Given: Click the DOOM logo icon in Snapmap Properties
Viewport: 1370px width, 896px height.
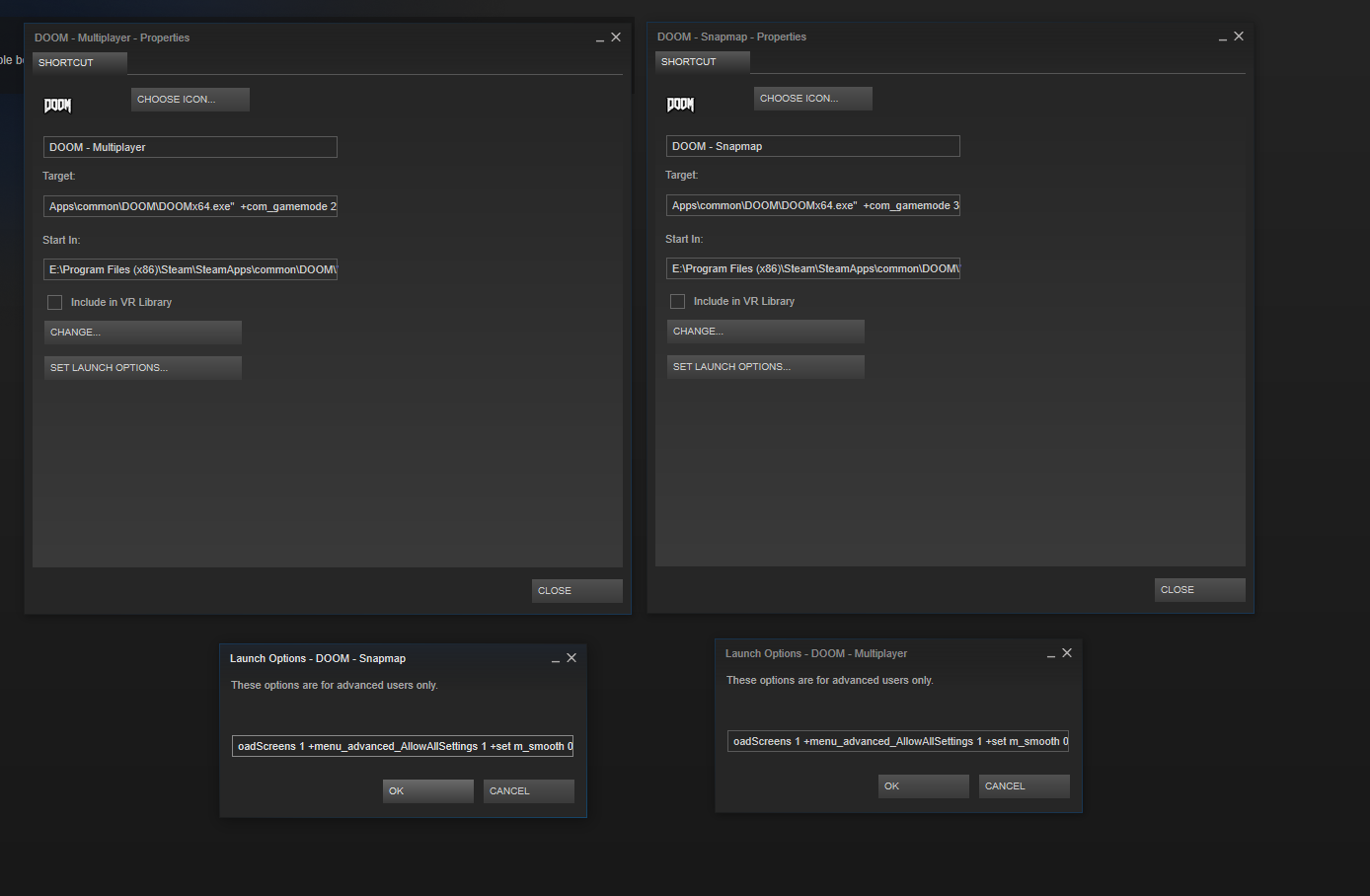Looking at the screenshot, I should pyautogui.click(x=680, y=104).
